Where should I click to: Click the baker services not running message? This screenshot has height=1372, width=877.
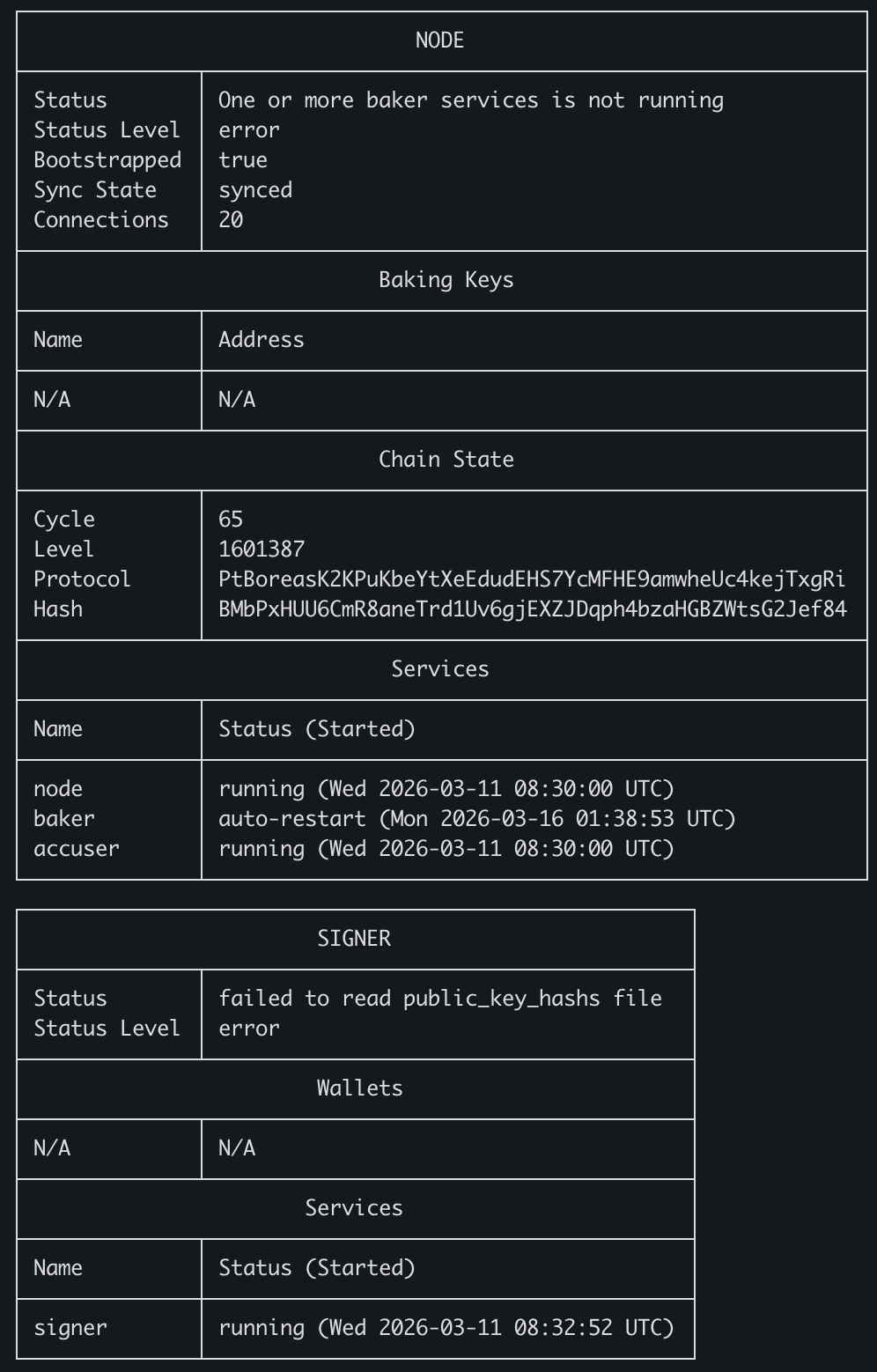pyautogui.click(x=470, y=100)
